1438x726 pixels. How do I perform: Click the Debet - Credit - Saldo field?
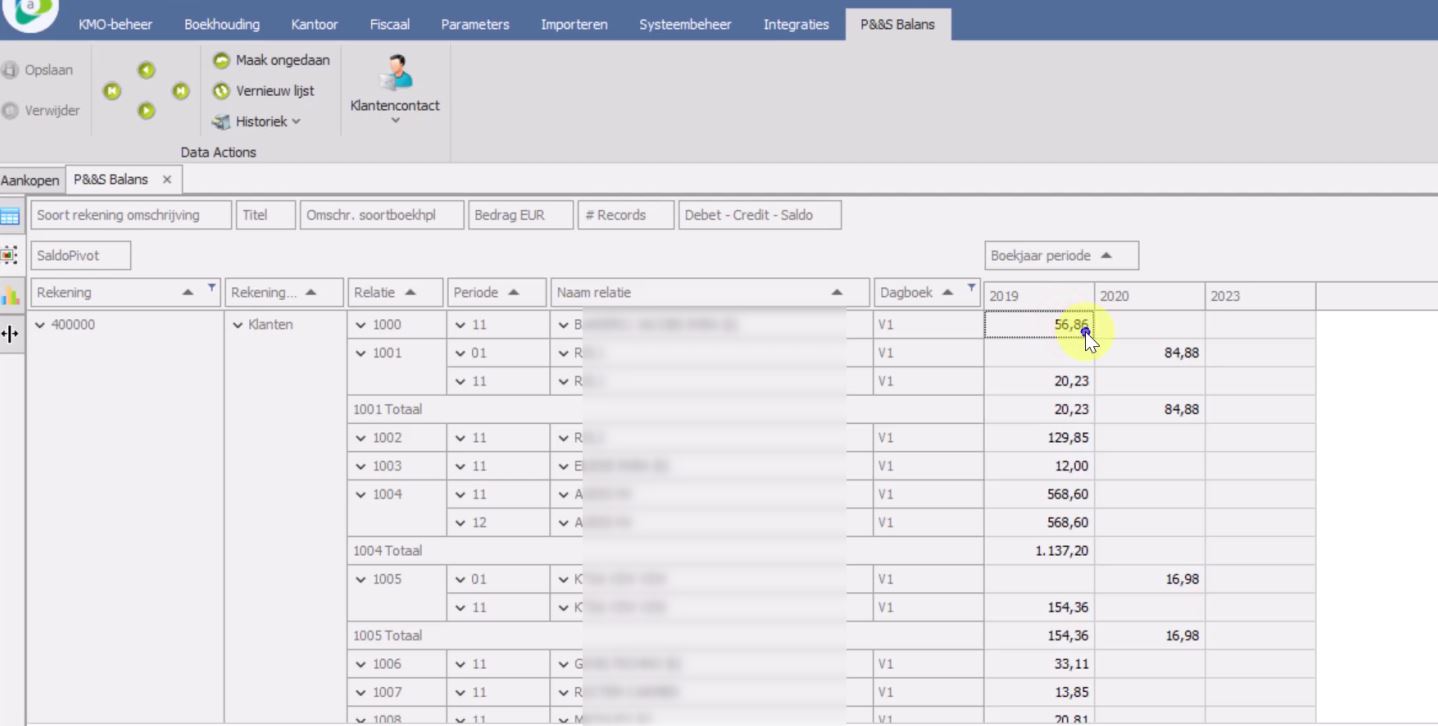(x=759, y=215)
